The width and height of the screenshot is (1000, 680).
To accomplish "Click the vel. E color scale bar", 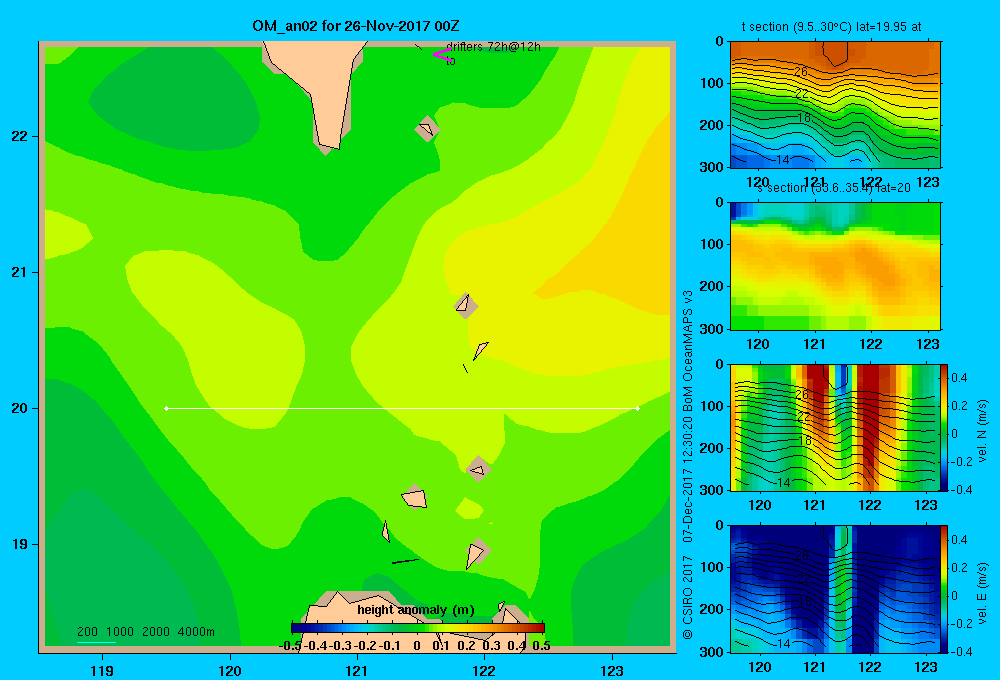I will [944, 589].
